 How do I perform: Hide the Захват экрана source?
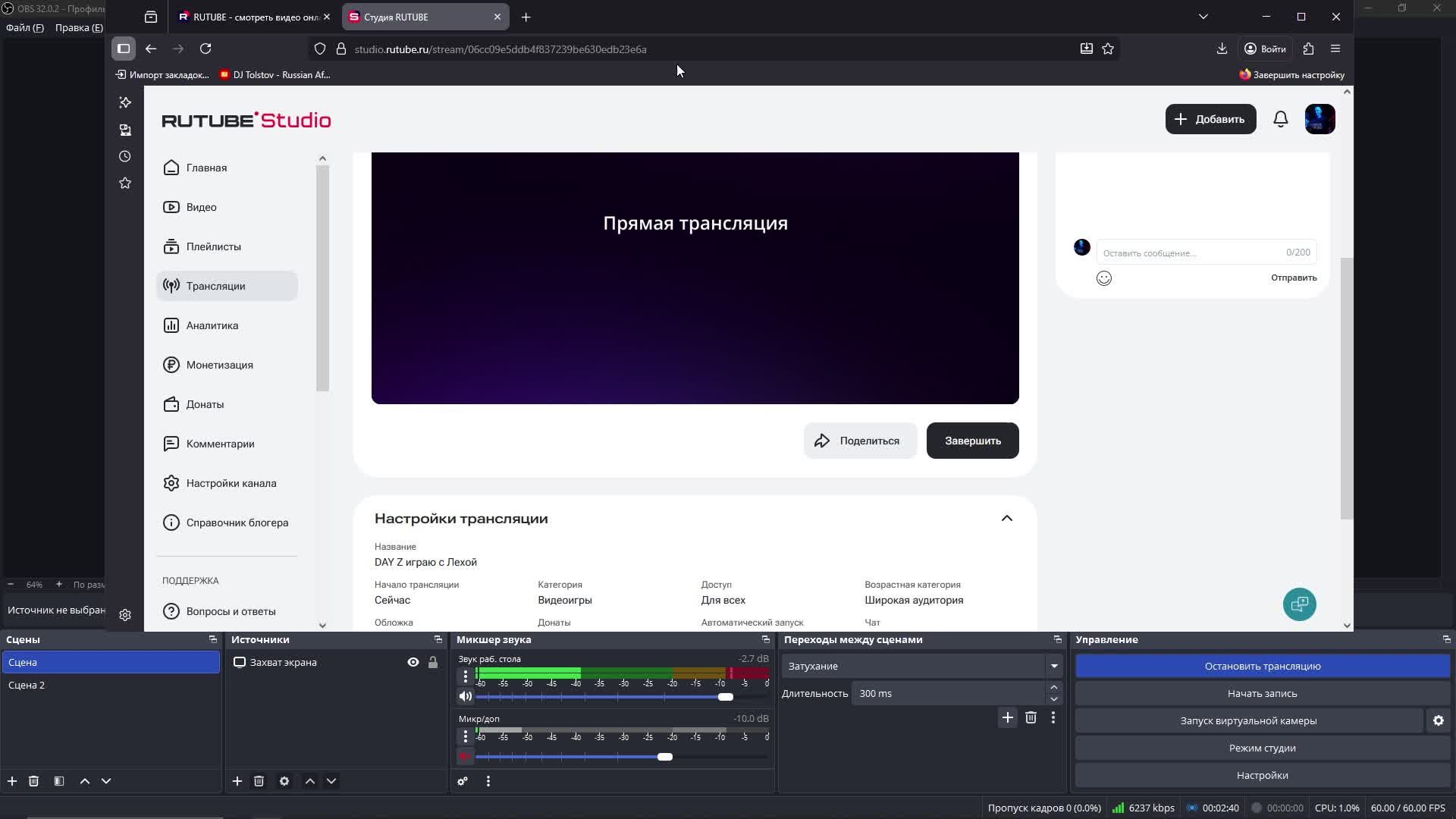tap(413, 662)
